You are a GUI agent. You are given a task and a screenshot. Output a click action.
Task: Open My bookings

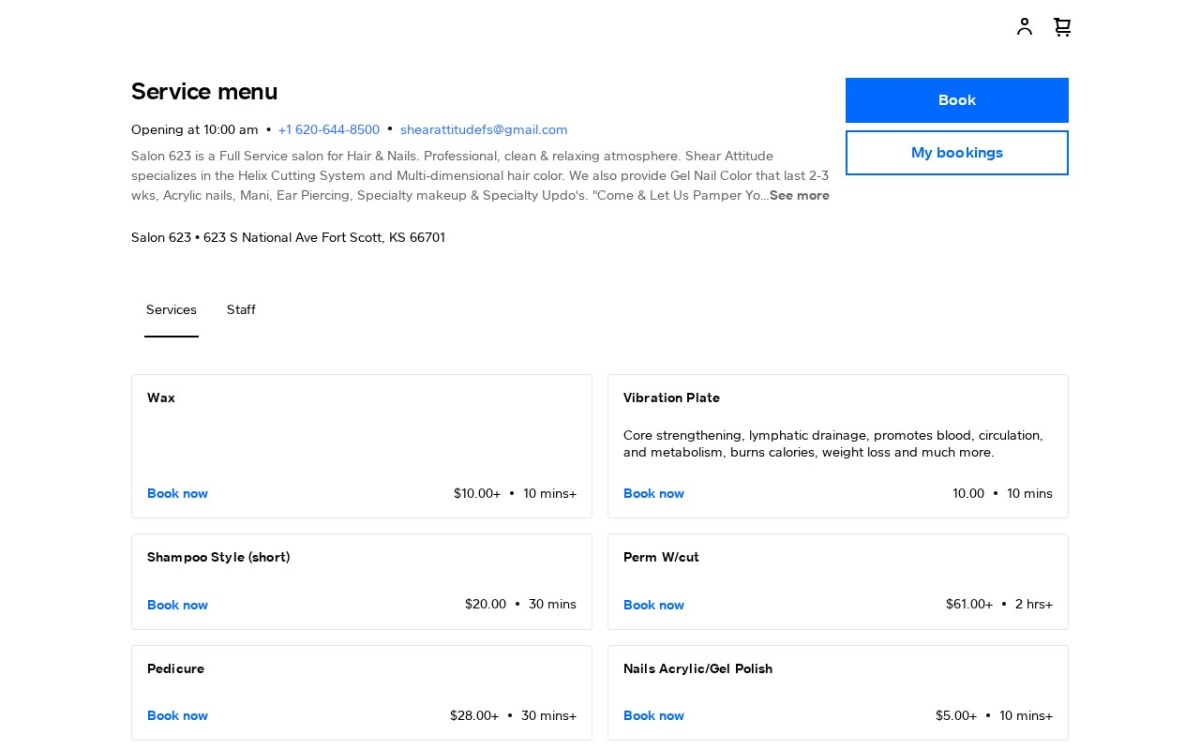tap(957, 153)
